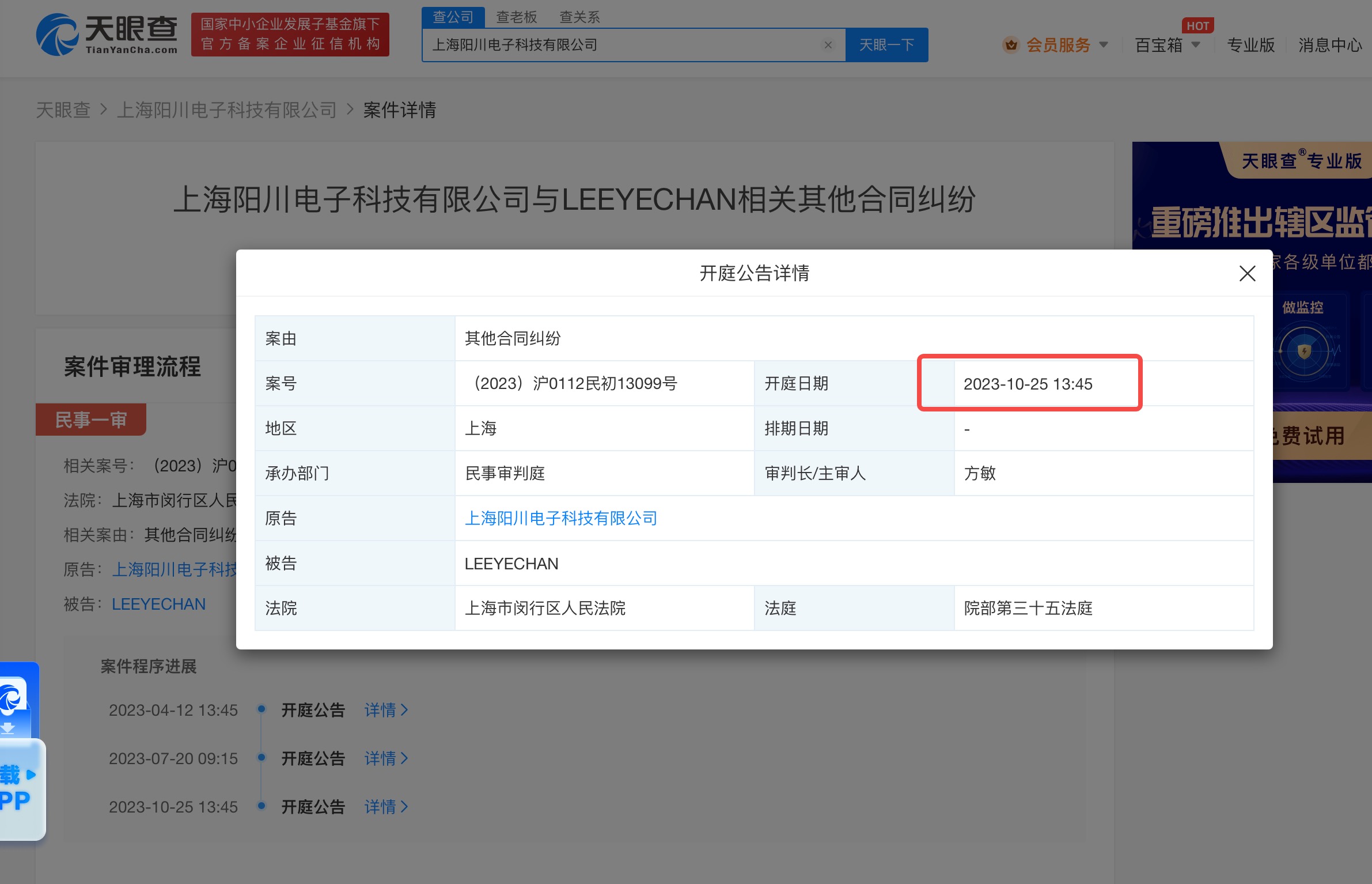
Task: Close the 开庭公告详情 dialog
Action: point(1247,273)
